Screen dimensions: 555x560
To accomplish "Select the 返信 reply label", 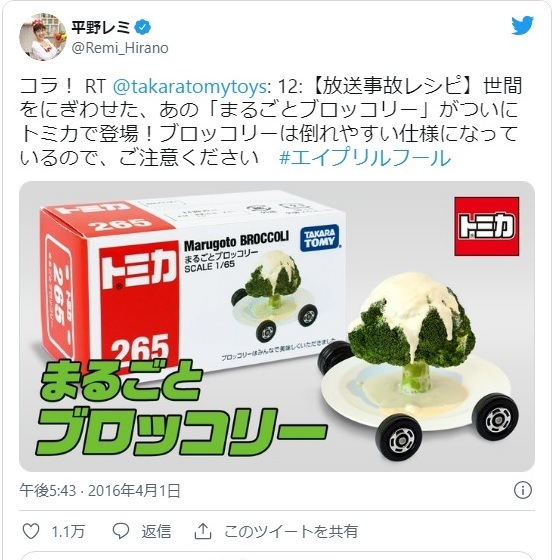I will coord(156,531).
